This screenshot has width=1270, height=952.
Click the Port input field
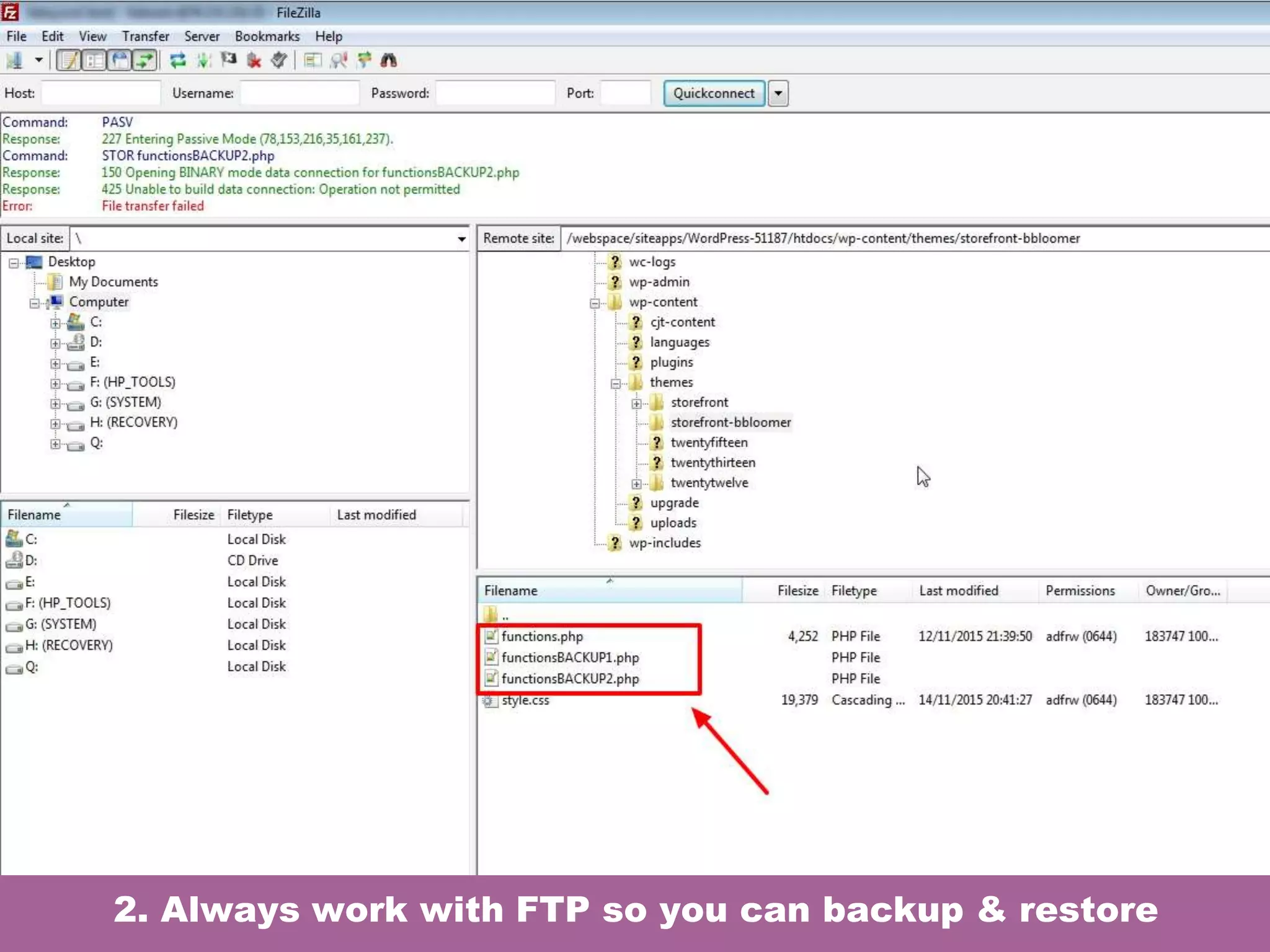[626, 93]
